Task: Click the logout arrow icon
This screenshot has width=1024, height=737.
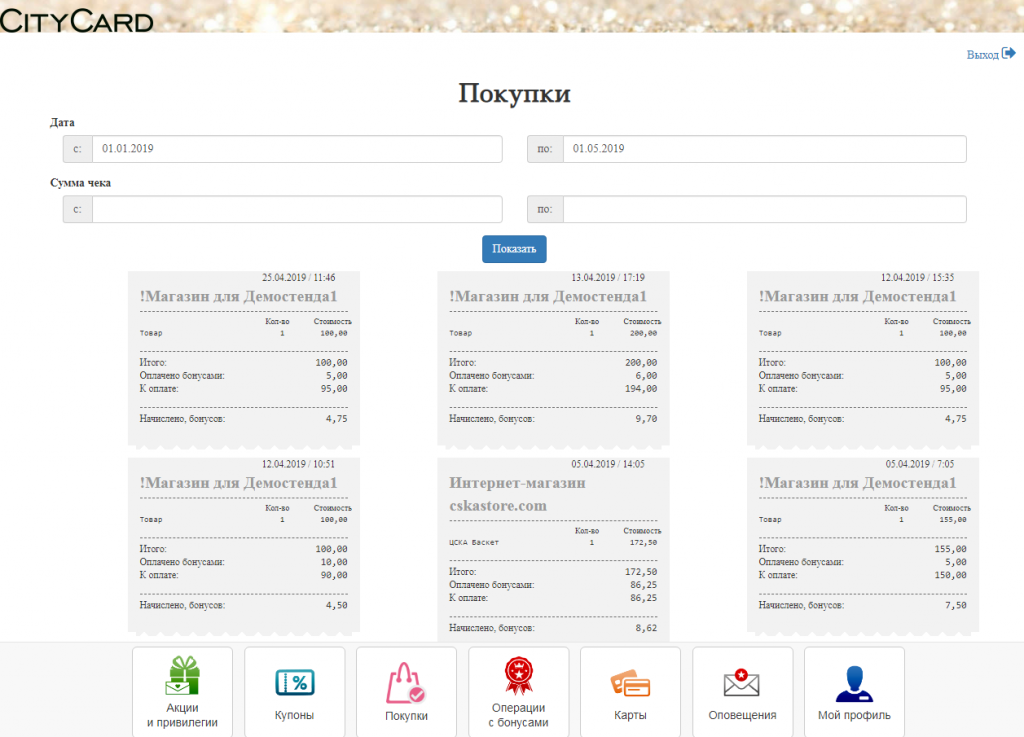Action: [x=1009, y=54]
